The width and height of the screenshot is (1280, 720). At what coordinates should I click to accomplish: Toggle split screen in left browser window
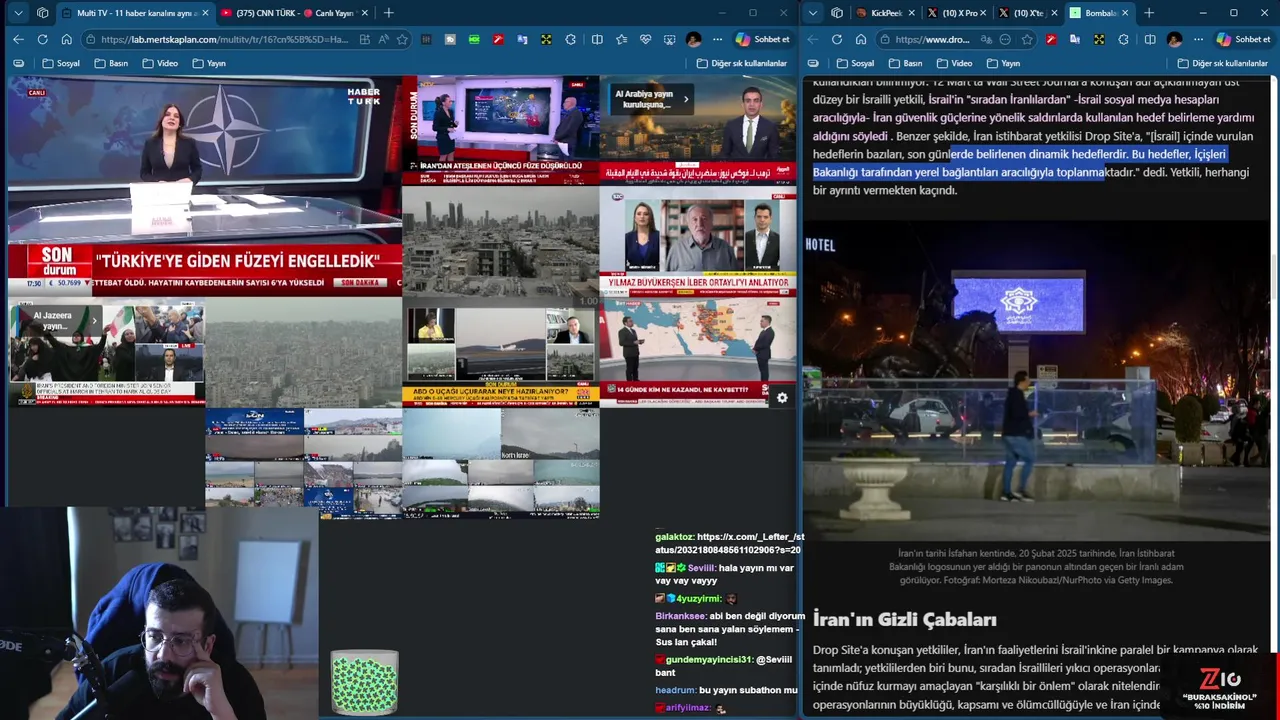[597, 39]
